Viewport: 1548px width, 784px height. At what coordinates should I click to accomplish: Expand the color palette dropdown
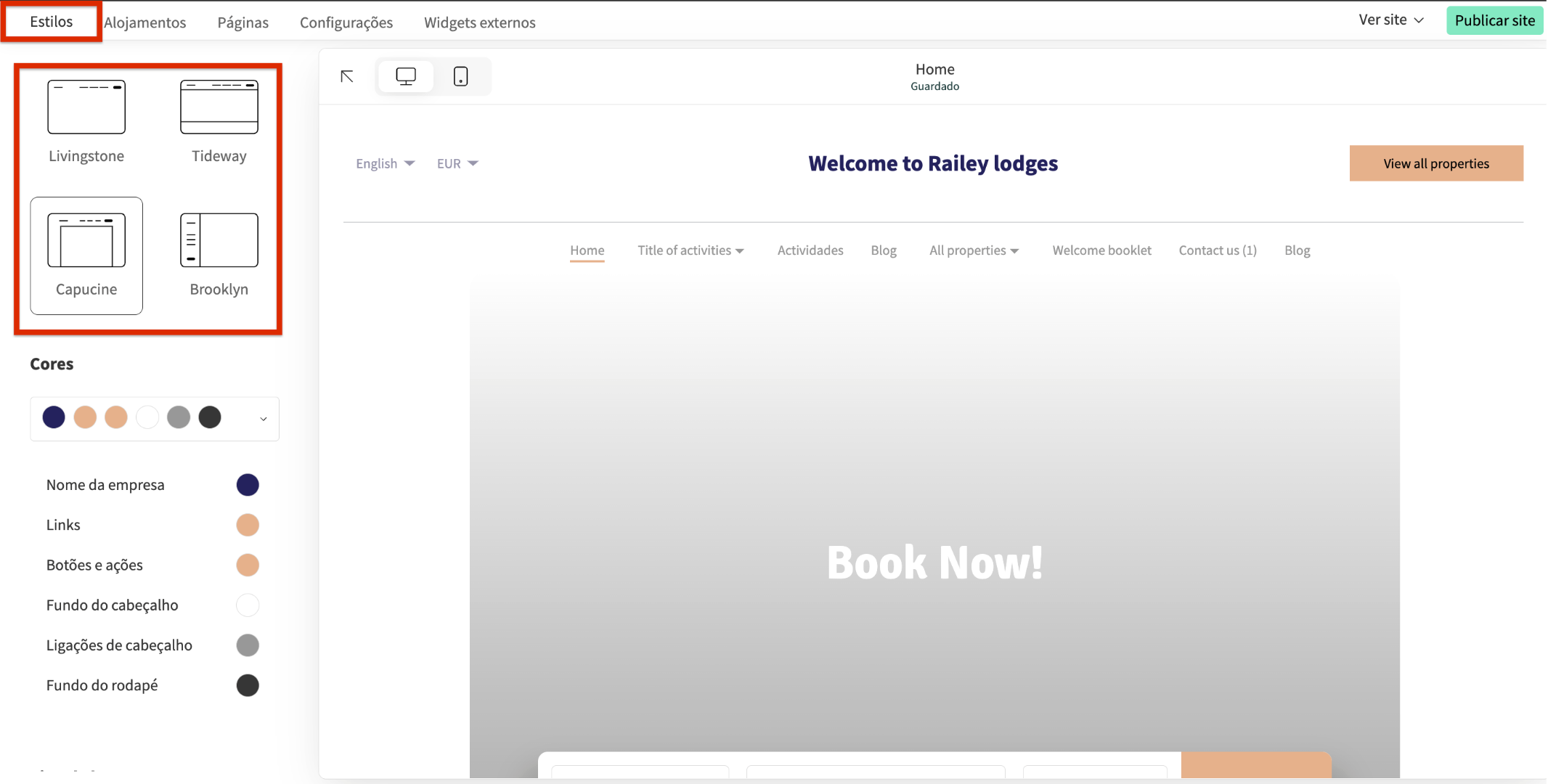point(263,419)
